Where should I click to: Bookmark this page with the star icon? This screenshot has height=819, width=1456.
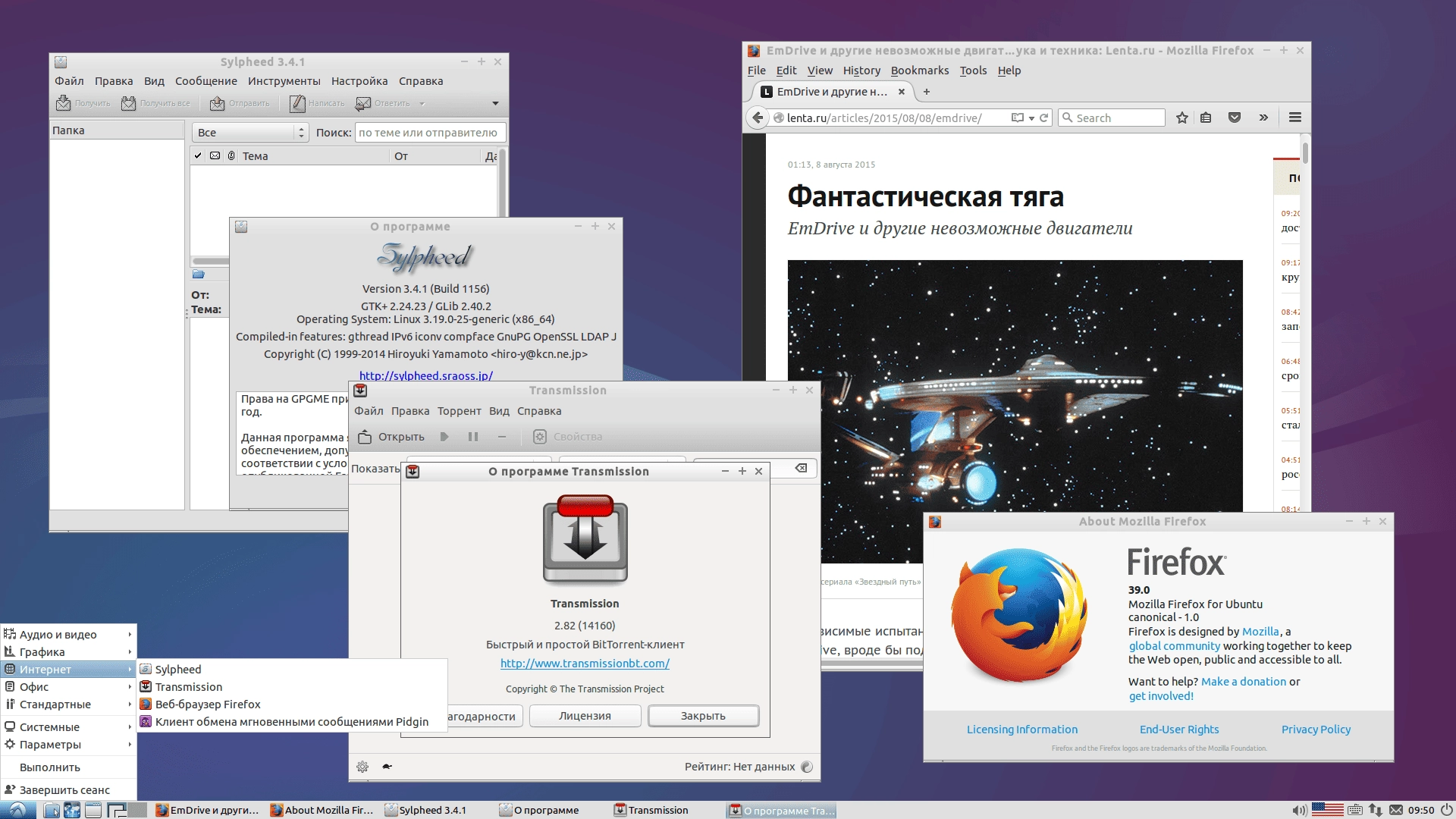pyautogui.click(x=1181, y=118)
